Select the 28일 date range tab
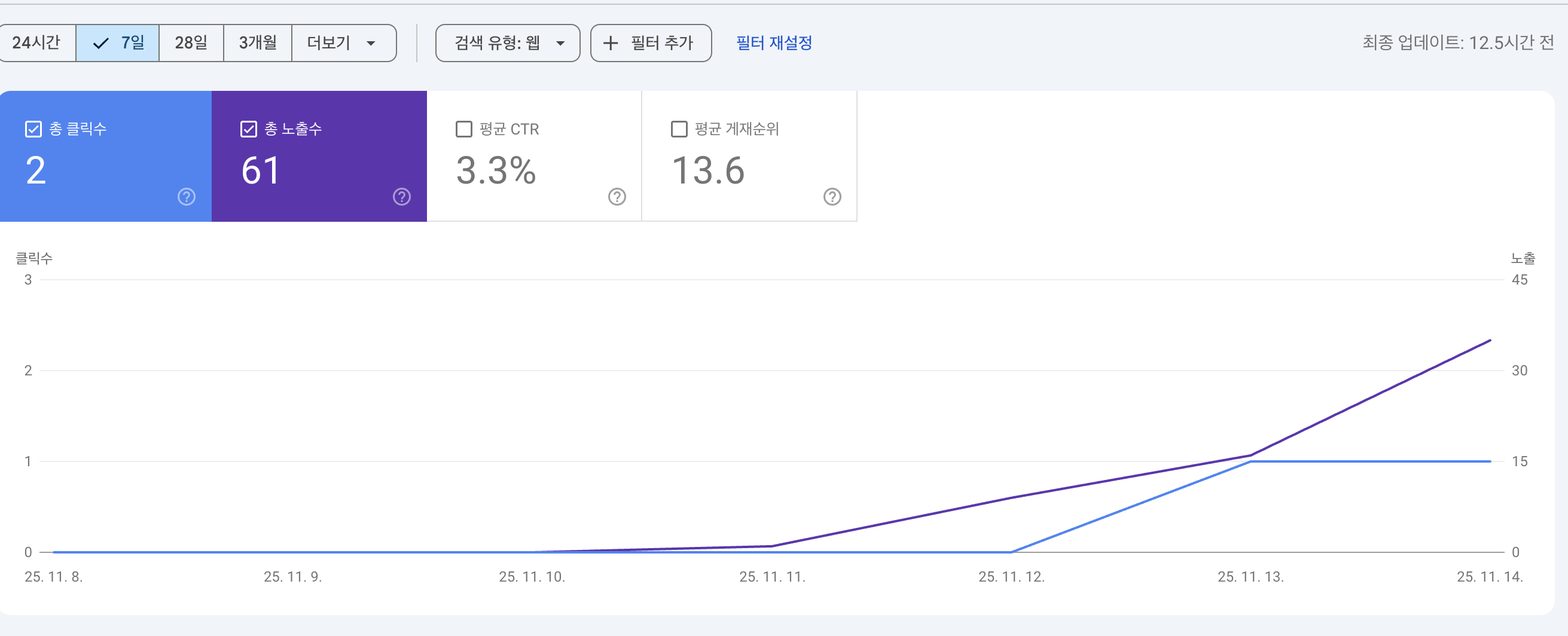Viewport: 1568px width, 636px height. 191,42
